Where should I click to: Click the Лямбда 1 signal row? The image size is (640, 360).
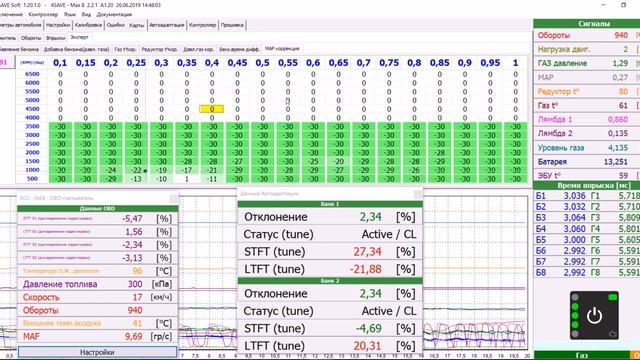pos(587,120)
